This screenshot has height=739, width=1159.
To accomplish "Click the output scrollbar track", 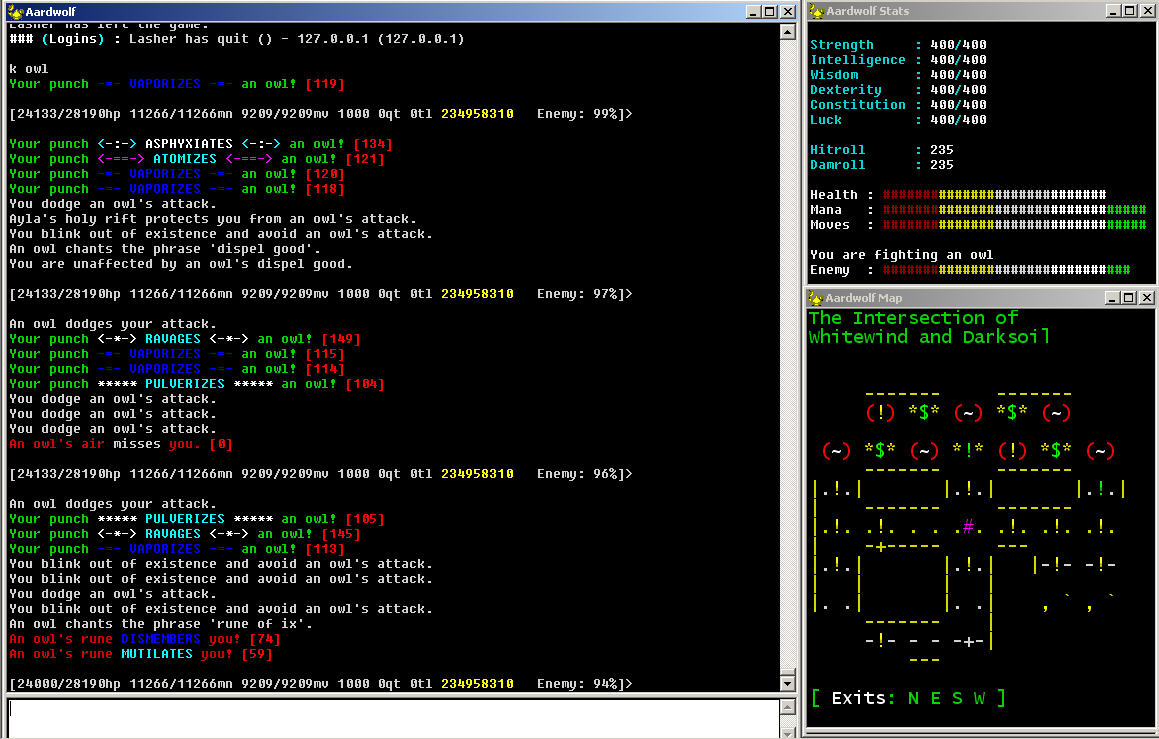I will coord(787,355).
